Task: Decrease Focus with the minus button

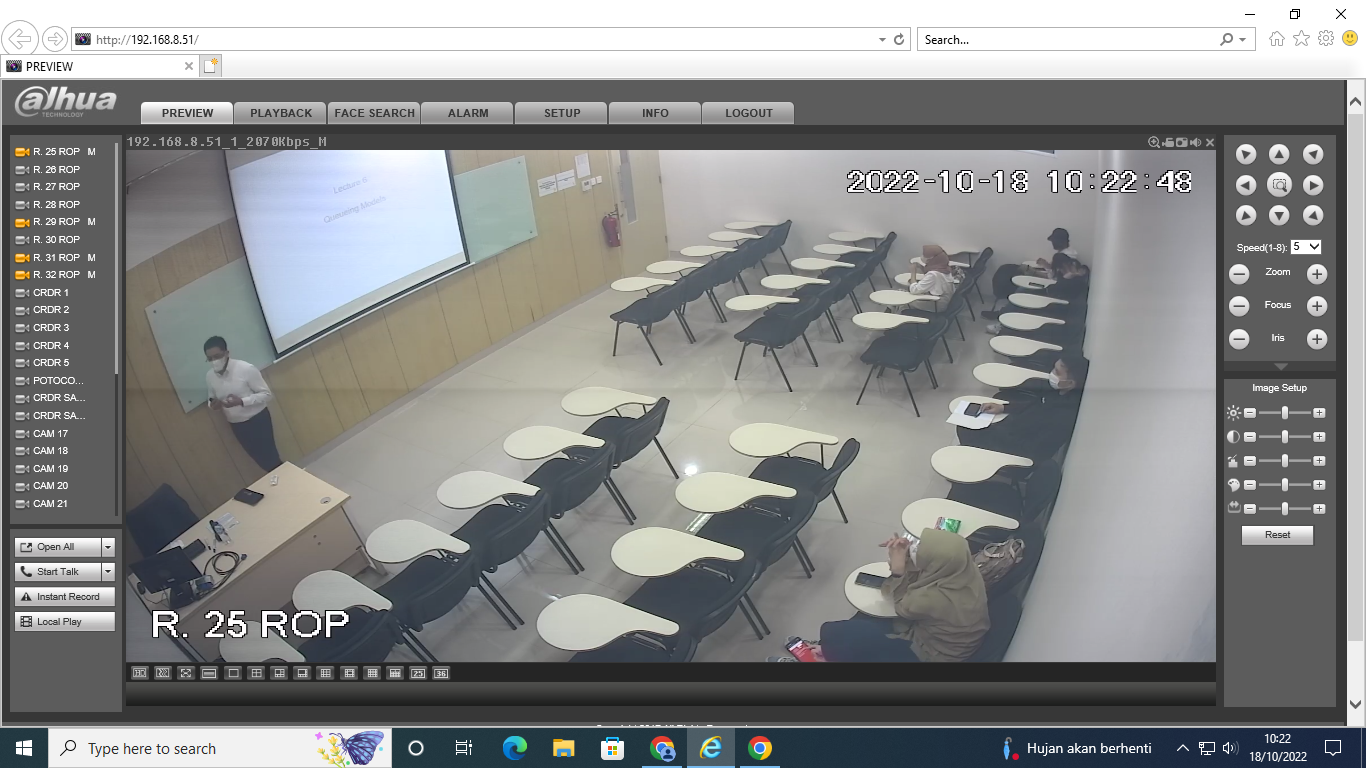Action: [1239, 307]
